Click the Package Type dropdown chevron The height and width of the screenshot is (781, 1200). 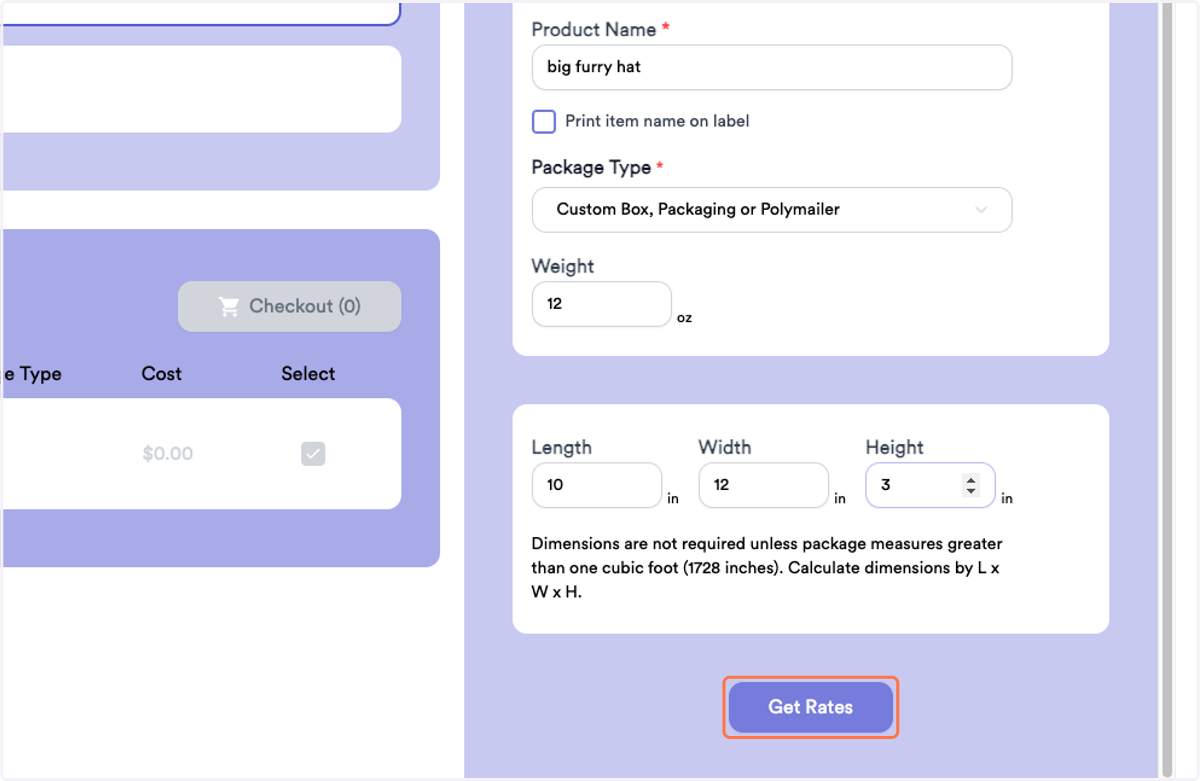pos(981,210)
